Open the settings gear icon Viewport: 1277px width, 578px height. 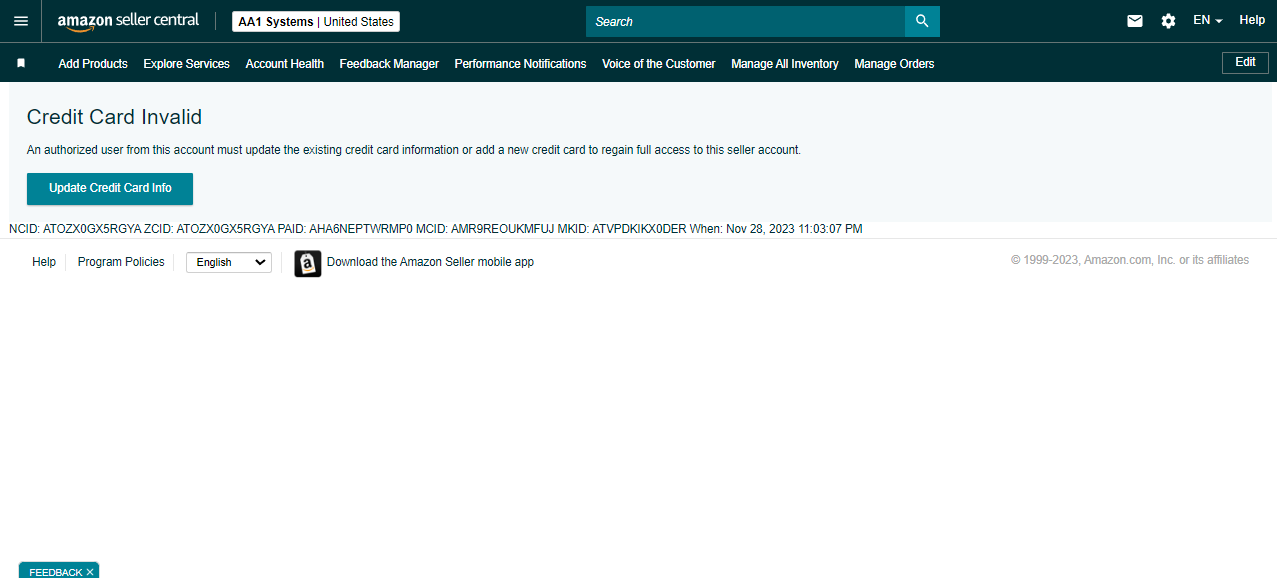click(1168, 21)
